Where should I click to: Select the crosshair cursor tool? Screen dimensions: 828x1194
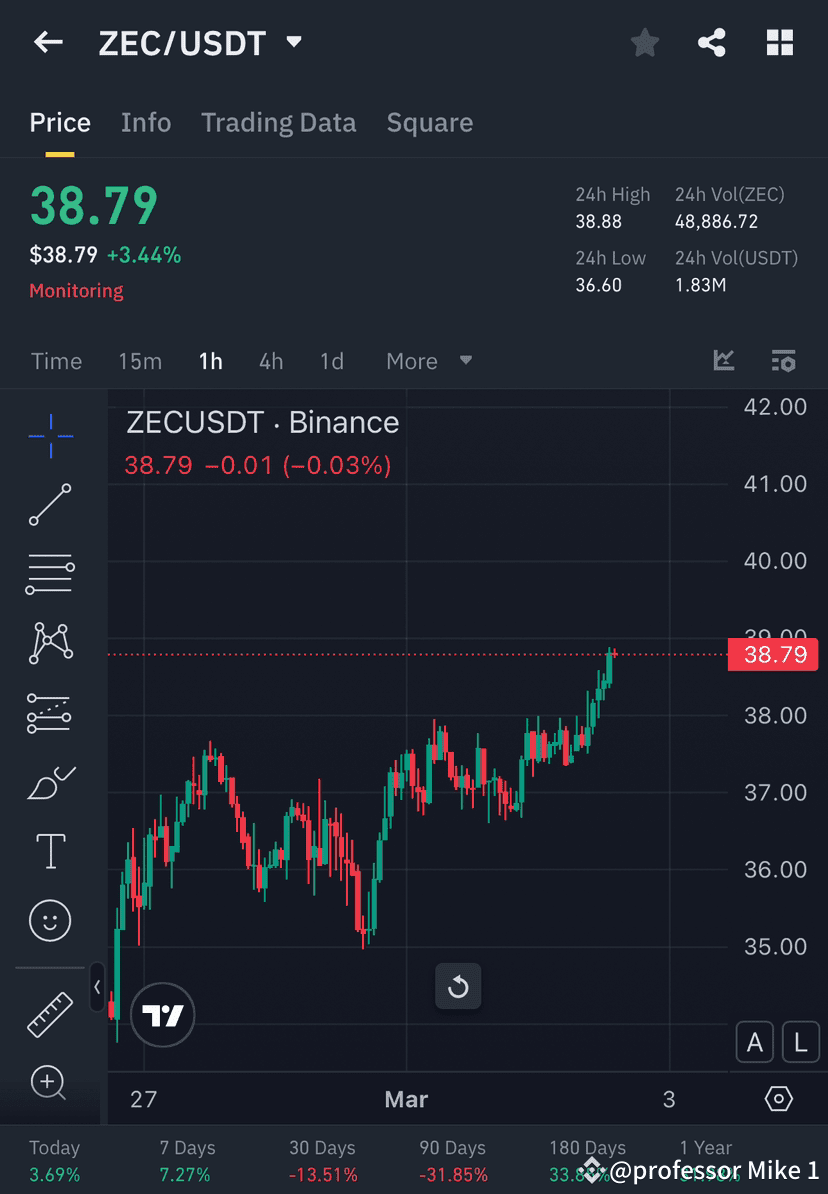tap(50, 435)
